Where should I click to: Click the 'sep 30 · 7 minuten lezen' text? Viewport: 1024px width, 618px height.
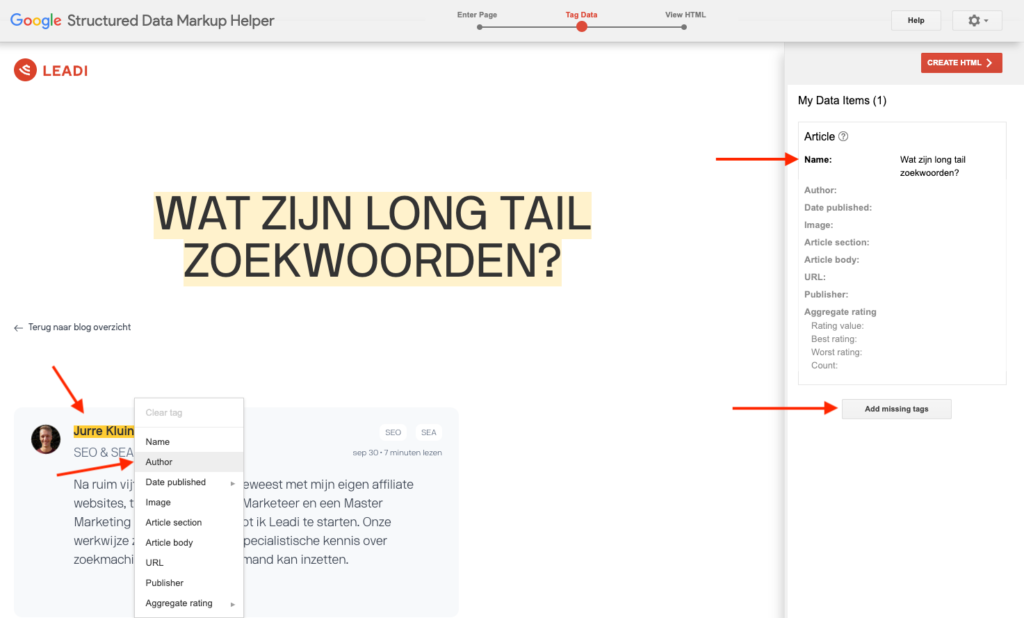pos(397,453)
